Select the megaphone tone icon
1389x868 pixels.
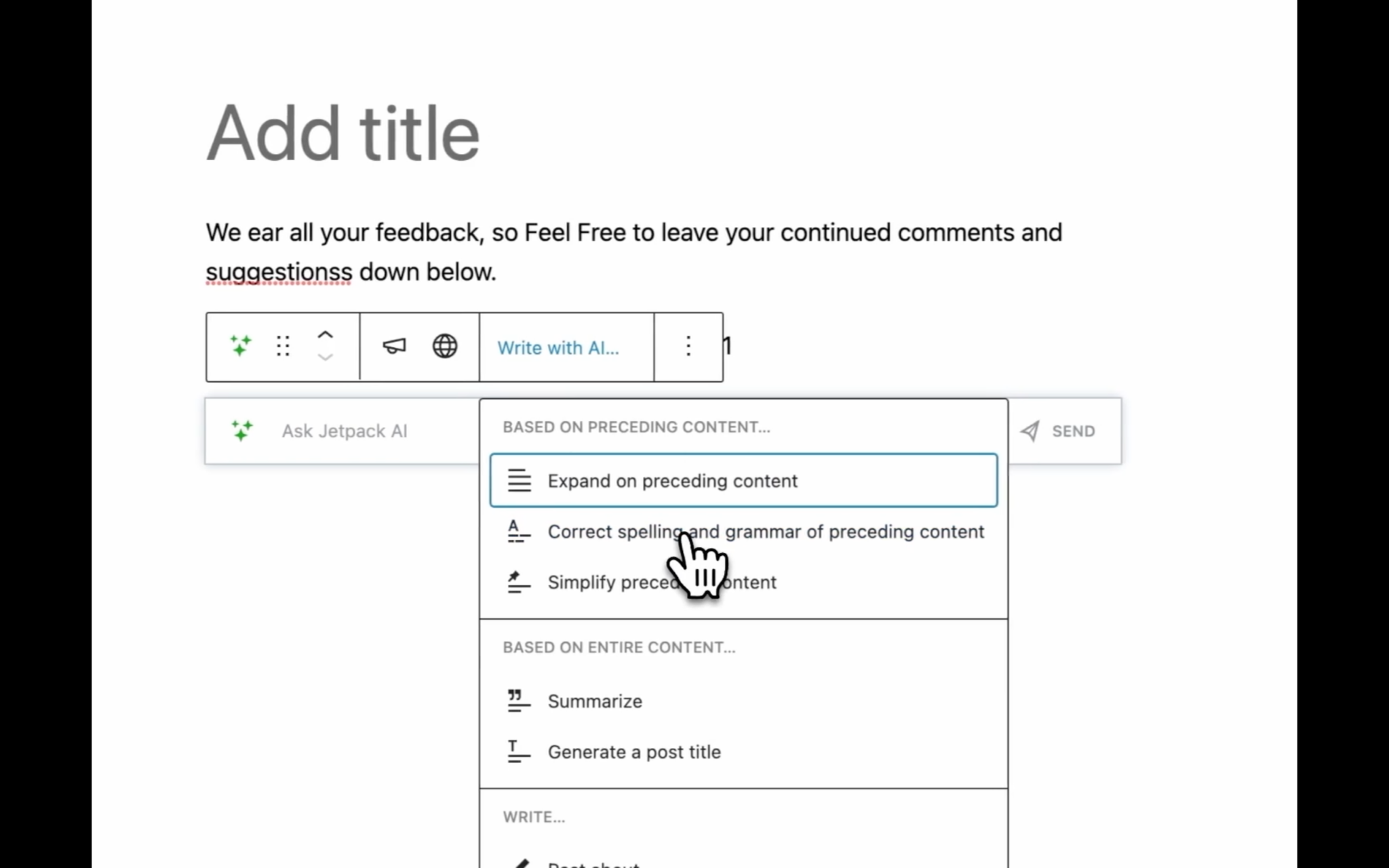(393, 347)
